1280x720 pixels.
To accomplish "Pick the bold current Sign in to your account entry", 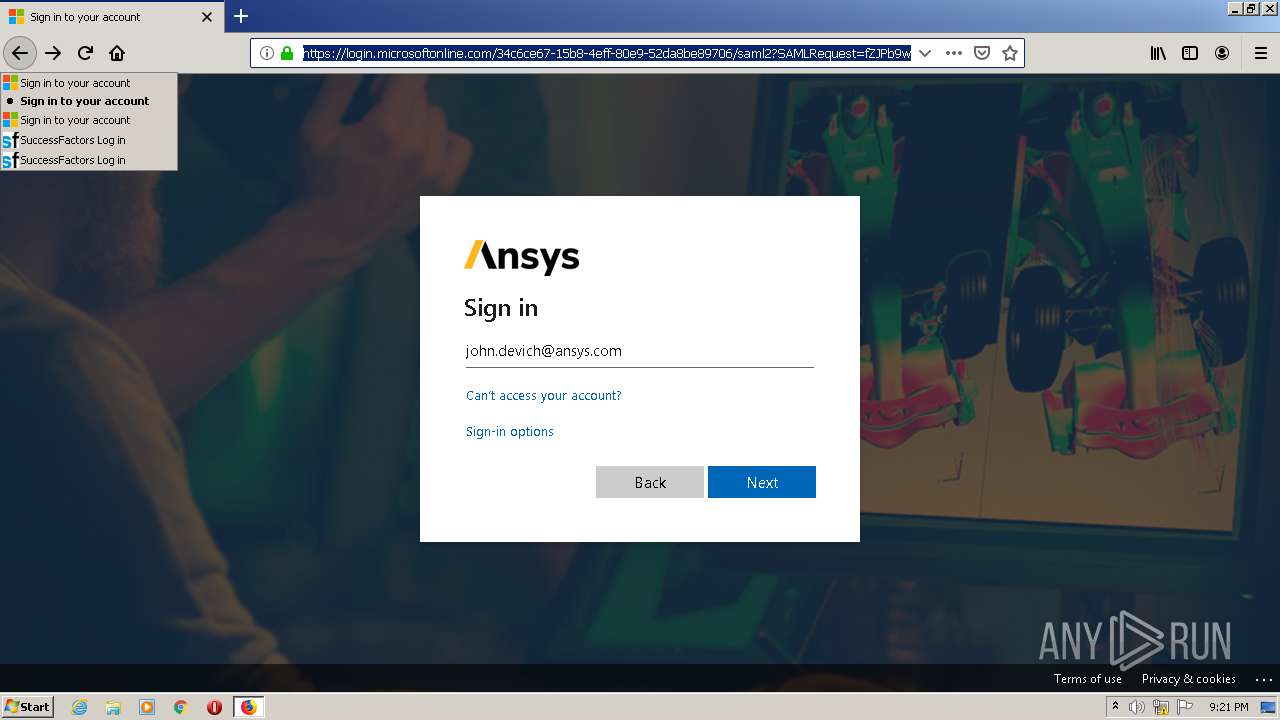I will [x=89, y=101].
